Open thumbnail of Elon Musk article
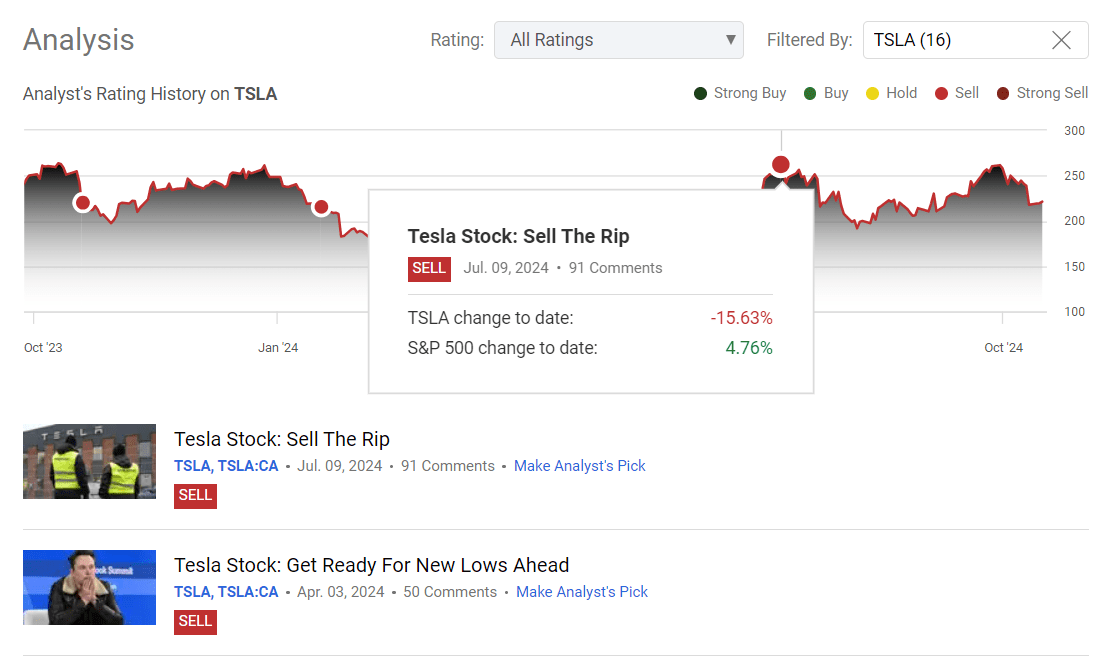This screenshot has height=658, width=1102. click(89, 587)
